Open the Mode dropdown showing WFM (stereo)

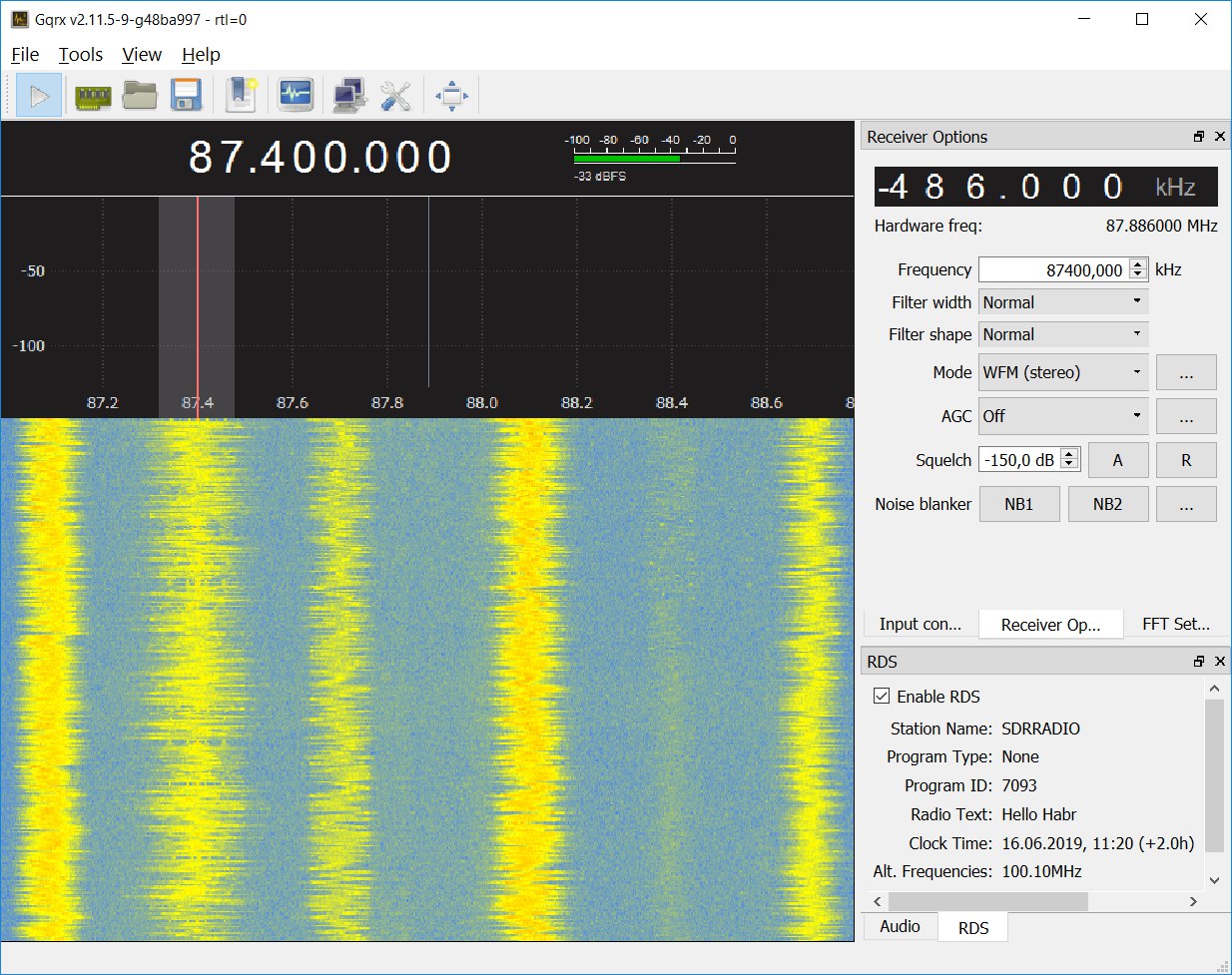click(1063, 372)
